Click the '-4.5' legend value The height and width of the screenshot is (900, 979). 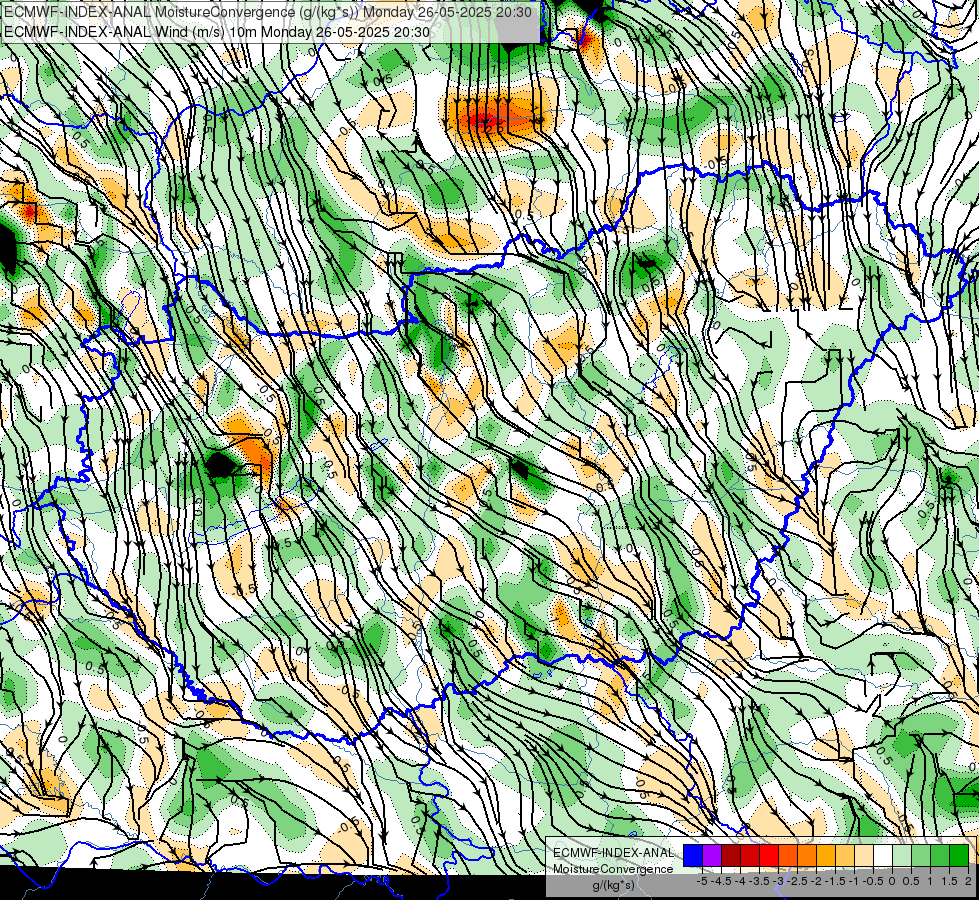click(x=721, y=881)
